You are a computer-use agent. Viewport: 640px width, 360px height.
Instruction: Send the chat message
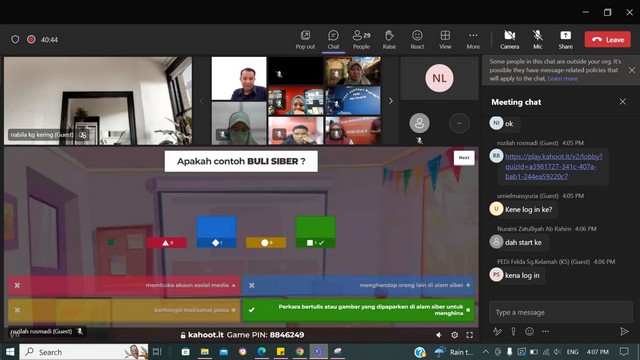pyautogui.click(x=624, y=331)
